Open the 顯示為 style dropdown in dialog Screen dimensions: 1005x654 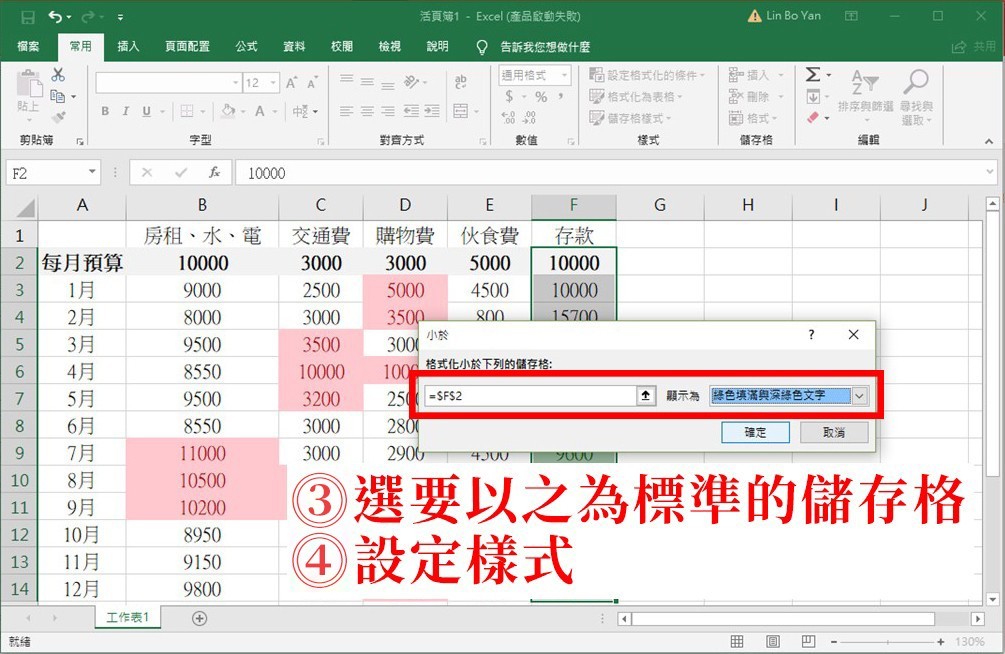coord(860,396)
